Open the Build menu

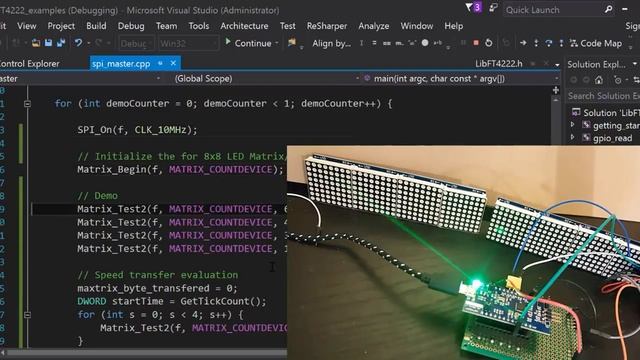(x=96, y=26)
